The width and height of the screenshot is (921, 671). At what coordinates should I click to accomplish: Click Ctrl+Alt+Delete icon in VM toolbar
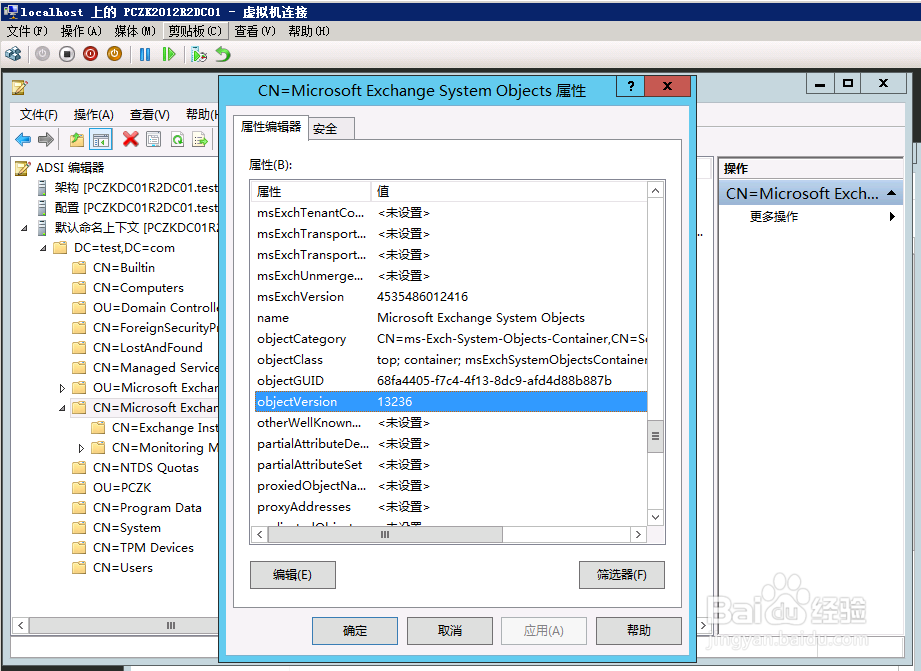[x=13, y=55]
